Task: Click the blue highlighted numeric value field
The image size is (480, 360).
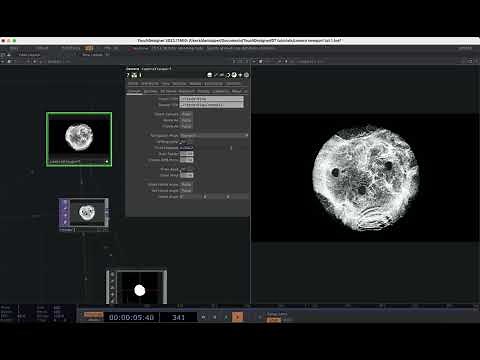Action: (x=186, y=148)
